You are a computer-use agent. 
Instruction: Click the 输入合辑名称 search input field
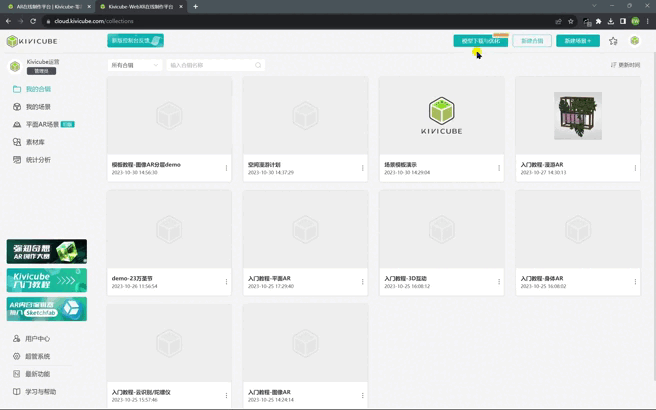[x=210, y=65]
